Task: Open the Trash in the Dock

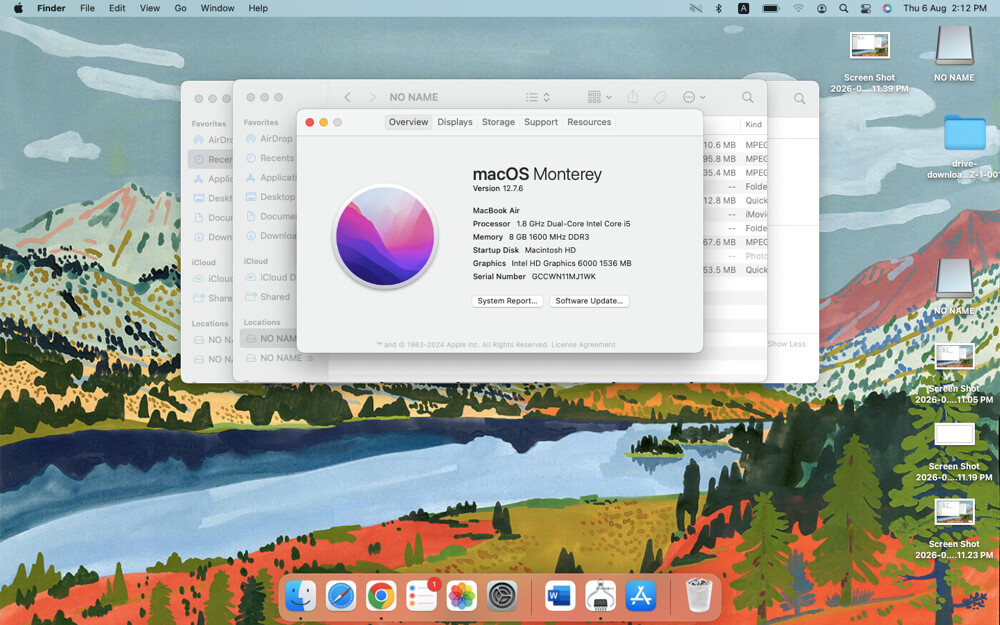Action: 698,595
